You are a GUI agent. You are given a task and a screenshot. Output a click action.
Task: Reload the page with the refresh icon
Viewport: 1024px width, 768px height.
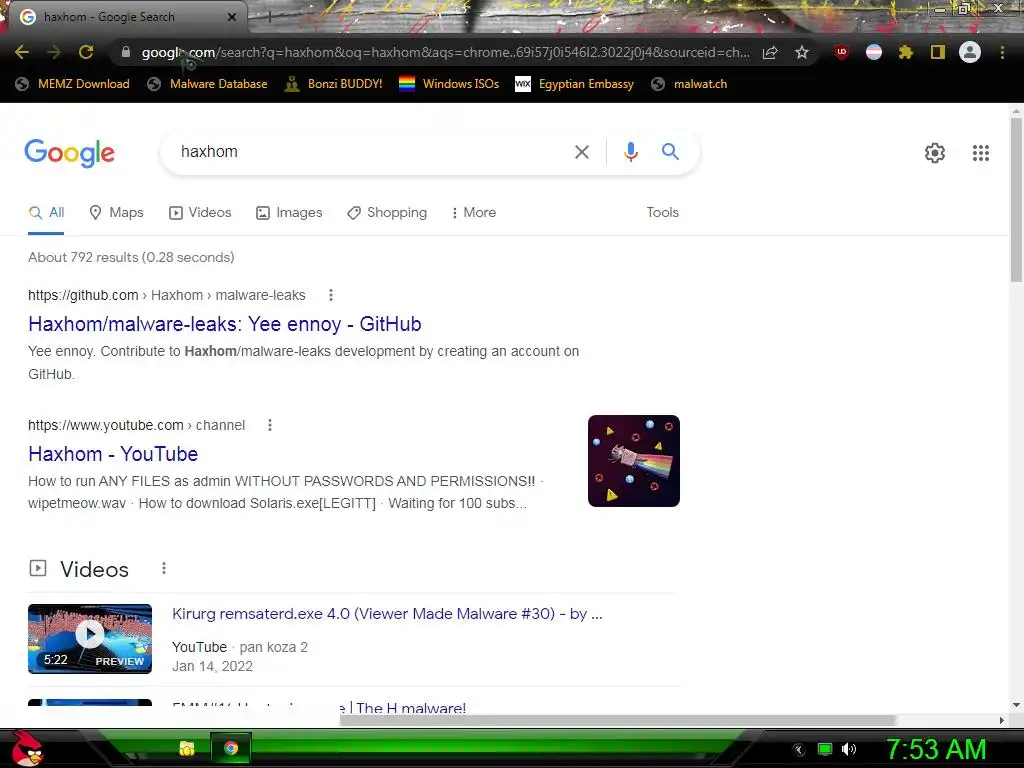click(86, 52)
